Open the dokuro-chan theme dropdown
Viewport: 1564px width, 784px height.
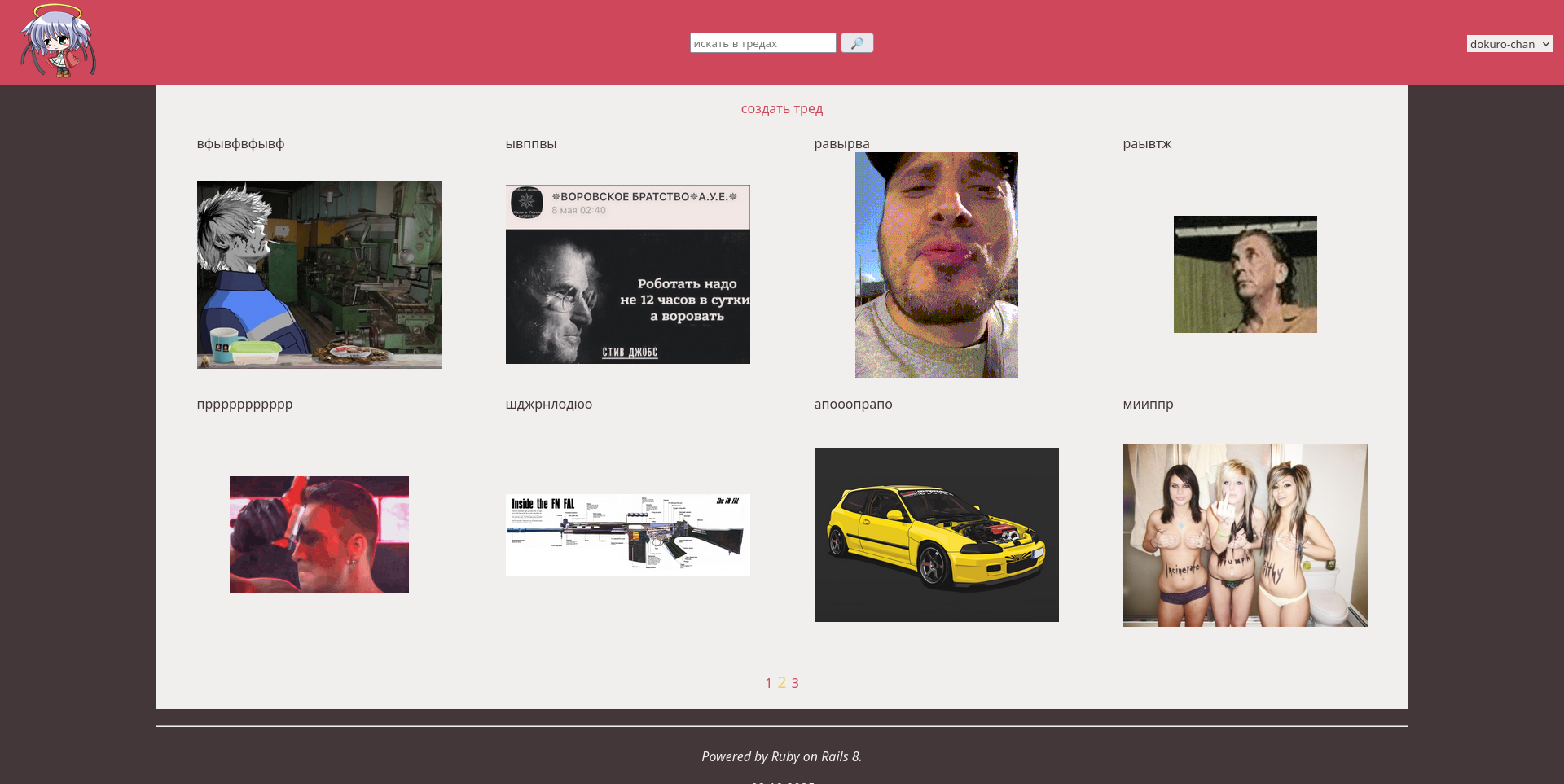click(x=1509, y=44)
